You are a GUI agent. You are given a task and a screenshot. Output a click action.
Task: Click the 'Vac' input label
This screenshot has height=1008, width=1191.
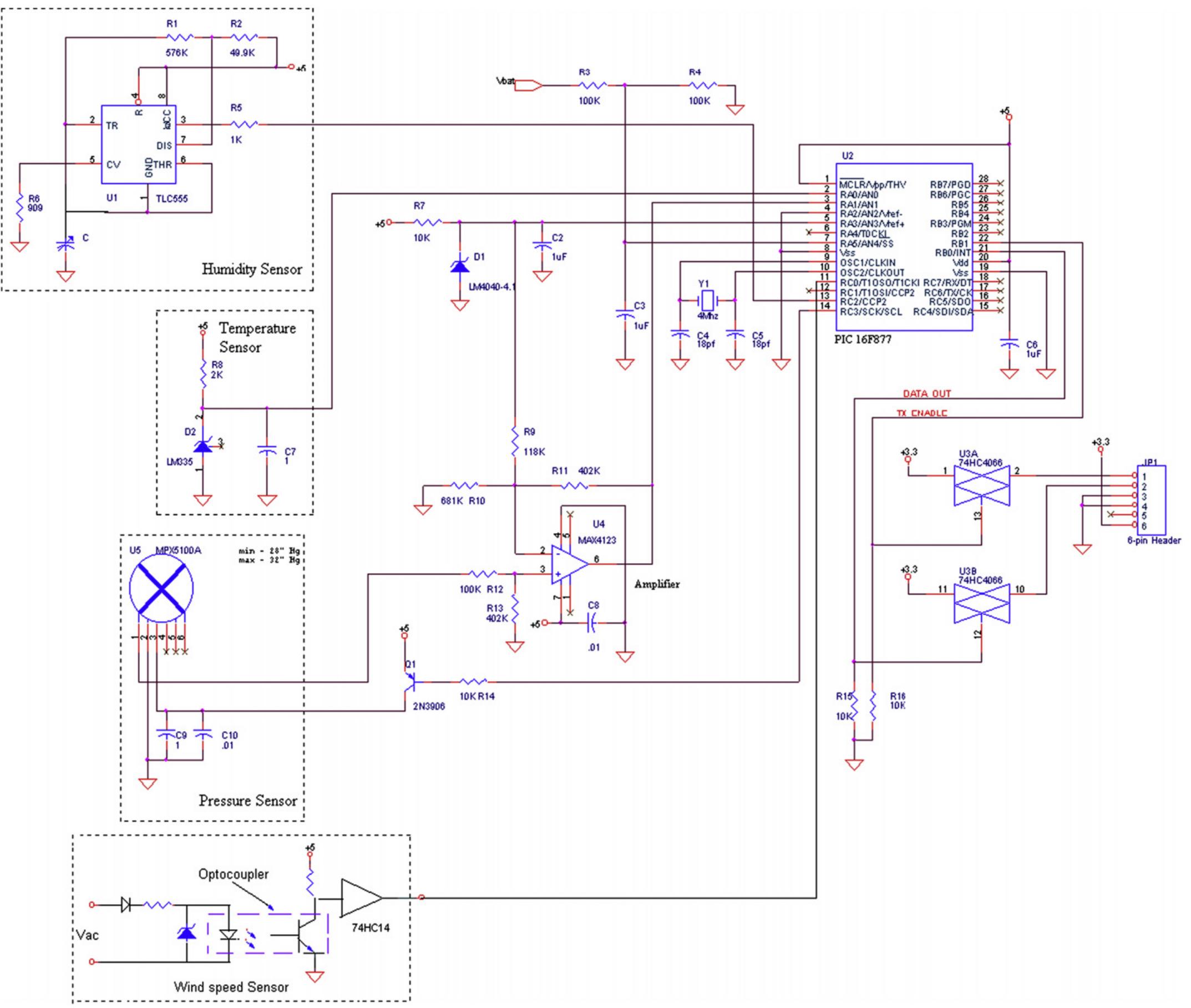point(87,935)
